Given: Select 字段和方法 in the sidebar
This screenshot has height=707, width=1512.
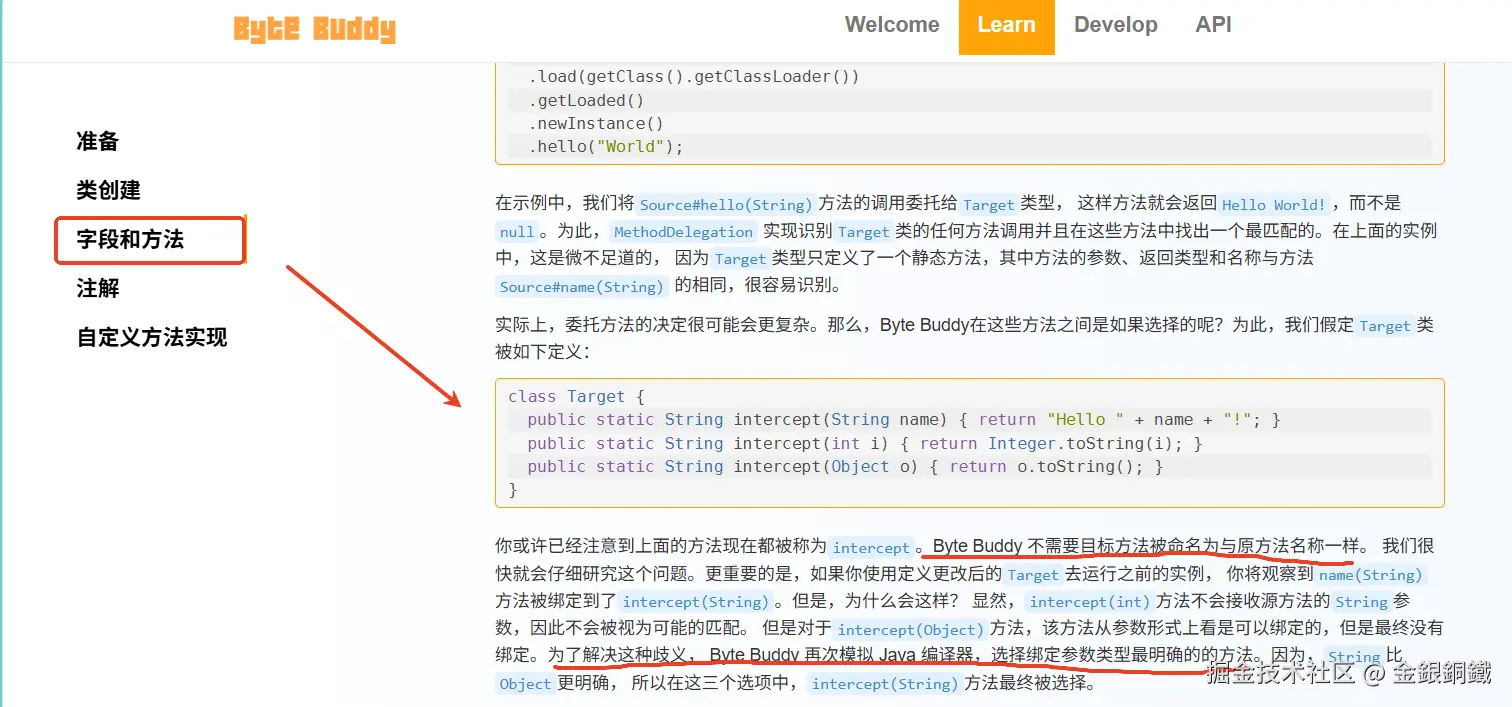Looking at the screenshot, I should tap(130, 239).
